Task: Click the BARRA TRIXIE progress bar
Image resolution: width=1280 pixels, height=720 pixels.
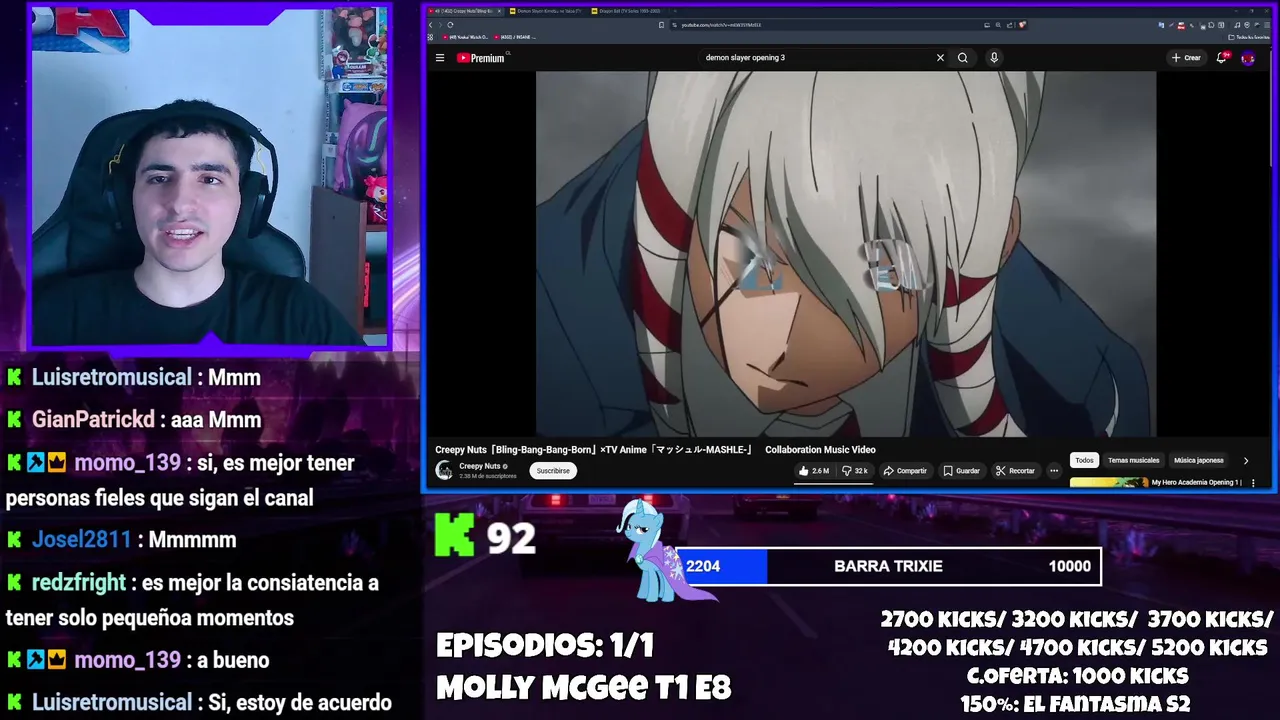Action: [889, 566]
